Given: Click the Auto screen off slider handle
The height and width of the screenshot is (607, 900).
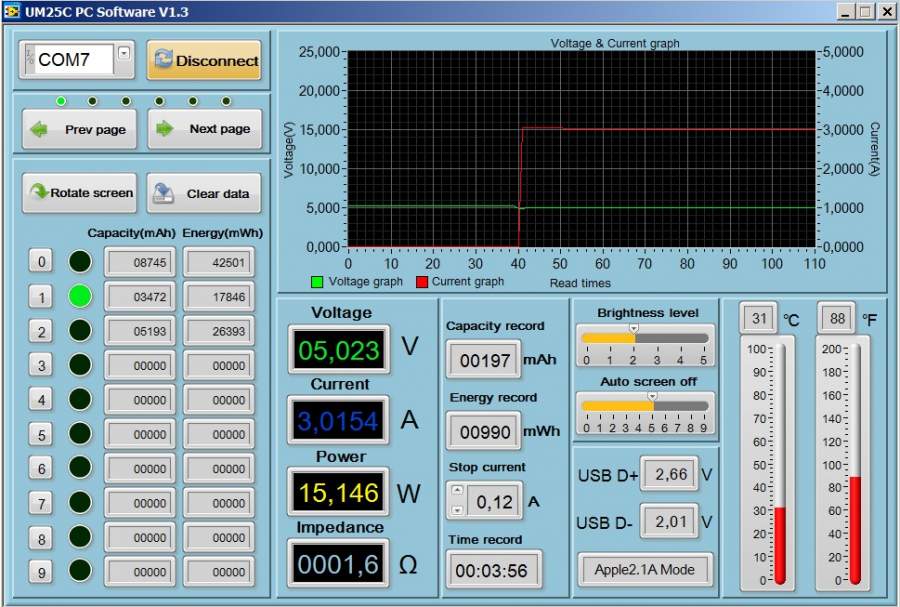Looking at the screenshot, I should (x=652, y=396).
